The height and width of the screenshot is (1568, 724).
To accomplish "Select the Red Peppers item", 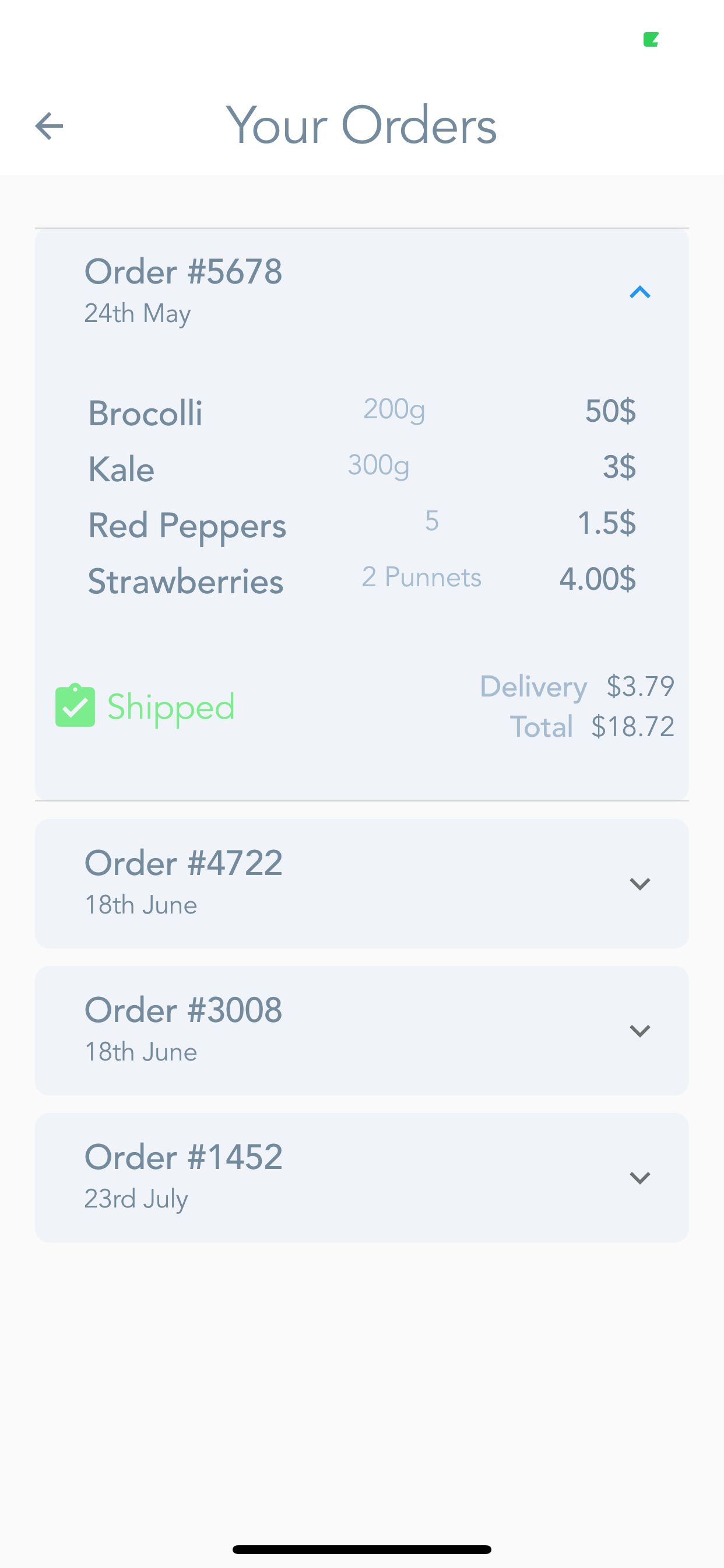I will [x=187, y=526].
